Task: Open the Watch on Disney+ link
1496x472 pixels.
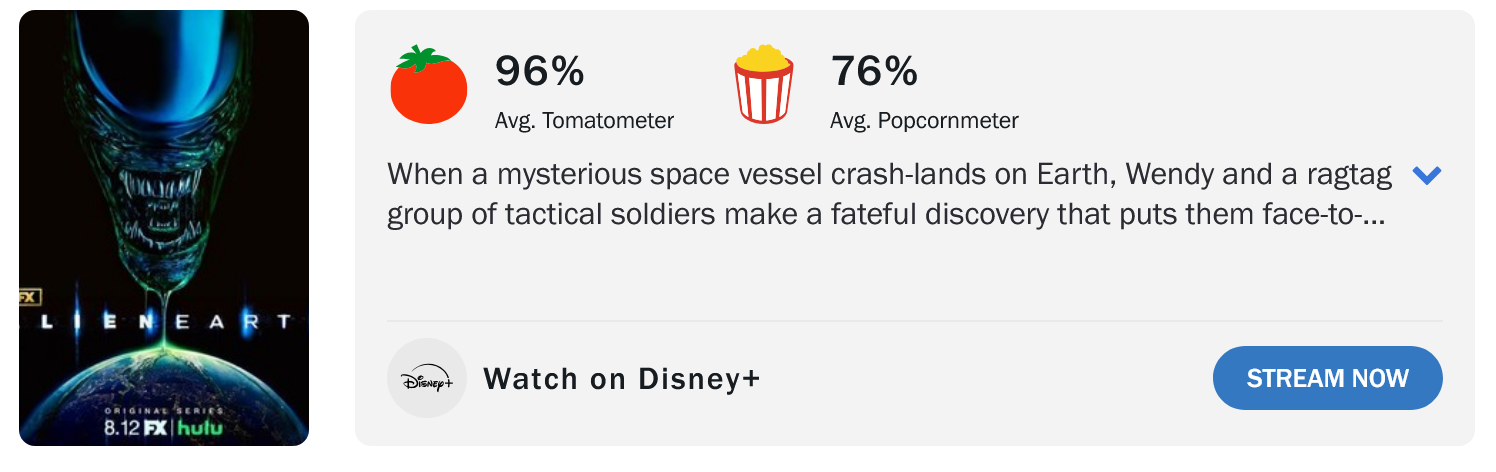Action: pos(622,379)
